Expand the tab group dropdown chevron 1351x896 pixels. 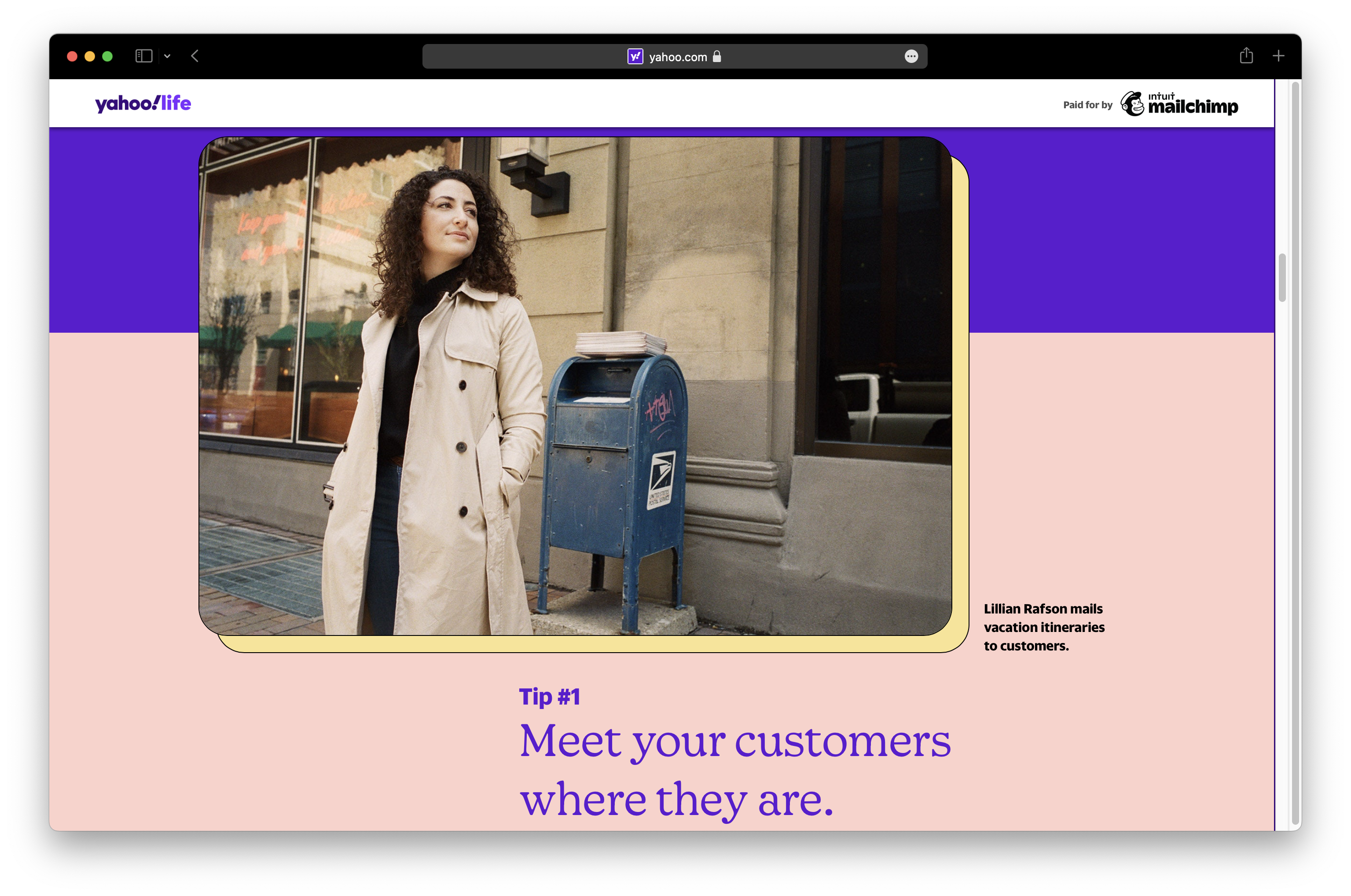167,56
